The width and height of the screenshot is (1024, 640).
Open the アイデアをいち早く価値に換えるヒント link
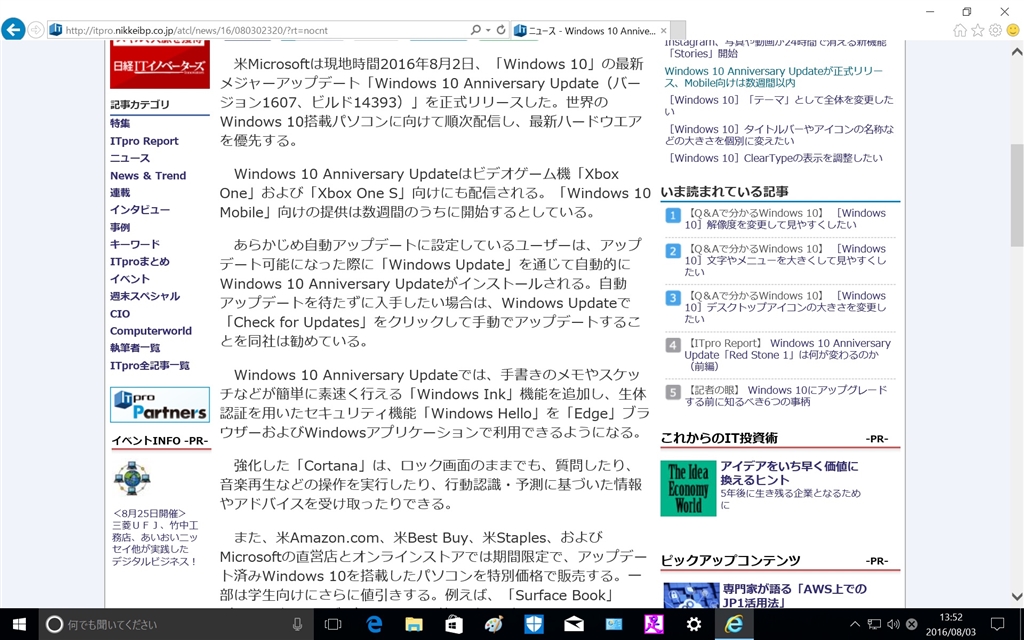tap(790, 473)
